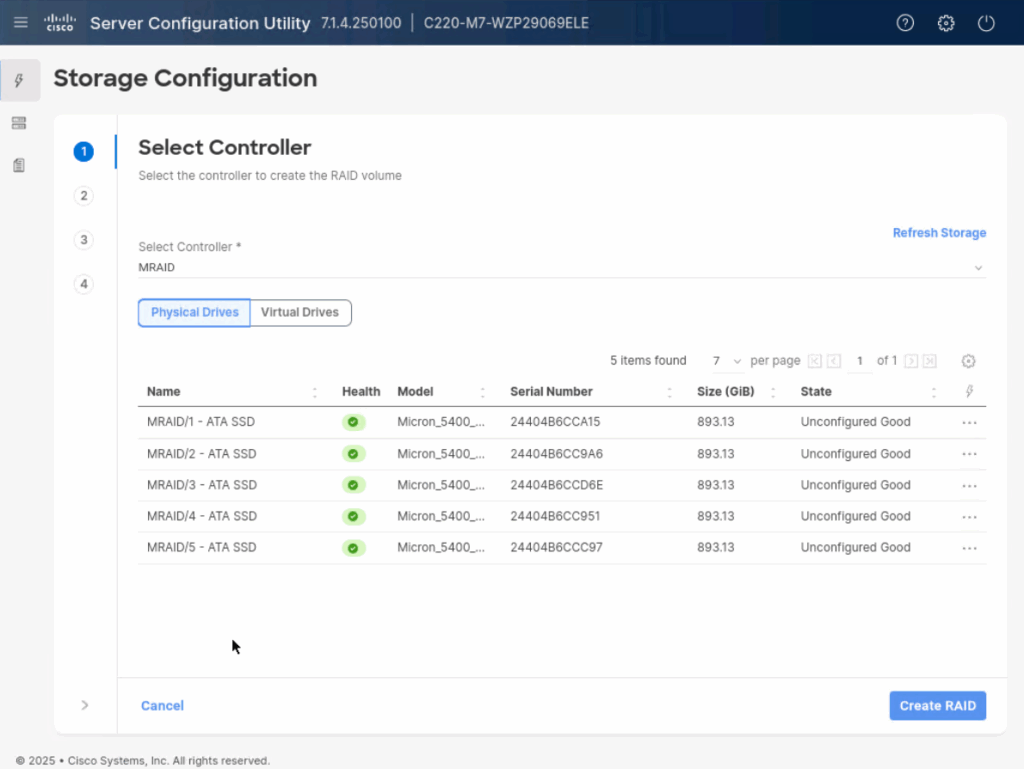The width and height of the screenshot is (1024, 769).
Task: Click Unconfigured Good state for MRAID/1
Action: tap(856, 422)
